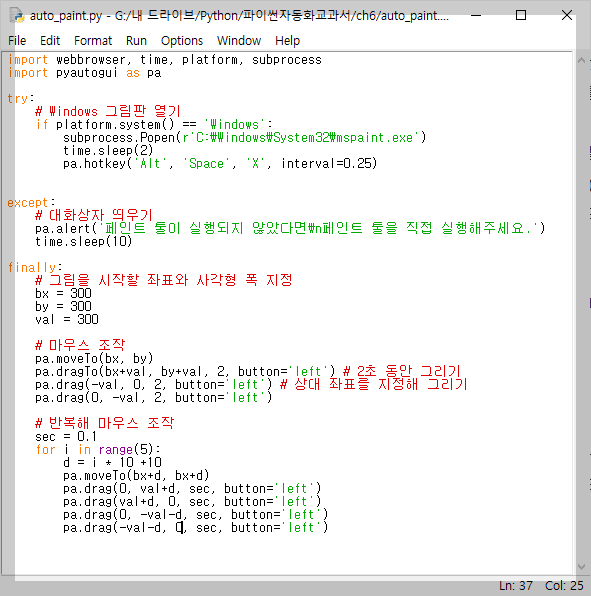Click the '# 반복해 마우스 조작' comment

[x=105, y=423]
